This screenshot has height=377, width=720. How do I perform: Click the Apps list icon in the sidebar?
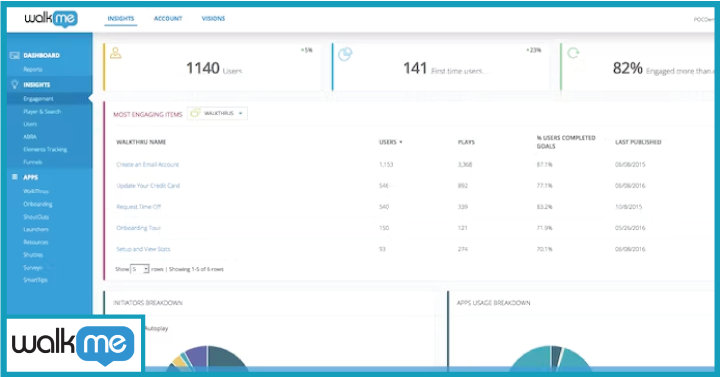click(15, 177)
